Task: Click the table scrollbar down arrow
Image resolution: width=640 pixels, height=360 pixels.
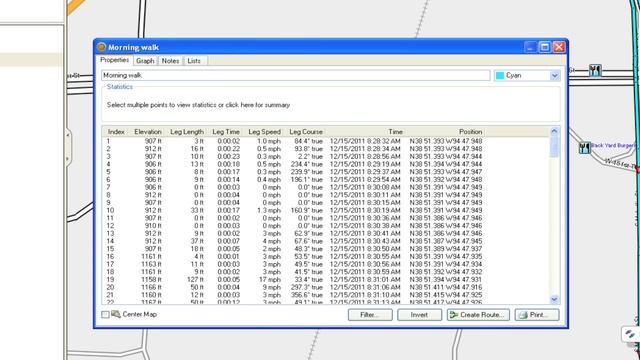Action: click(554, 300)
